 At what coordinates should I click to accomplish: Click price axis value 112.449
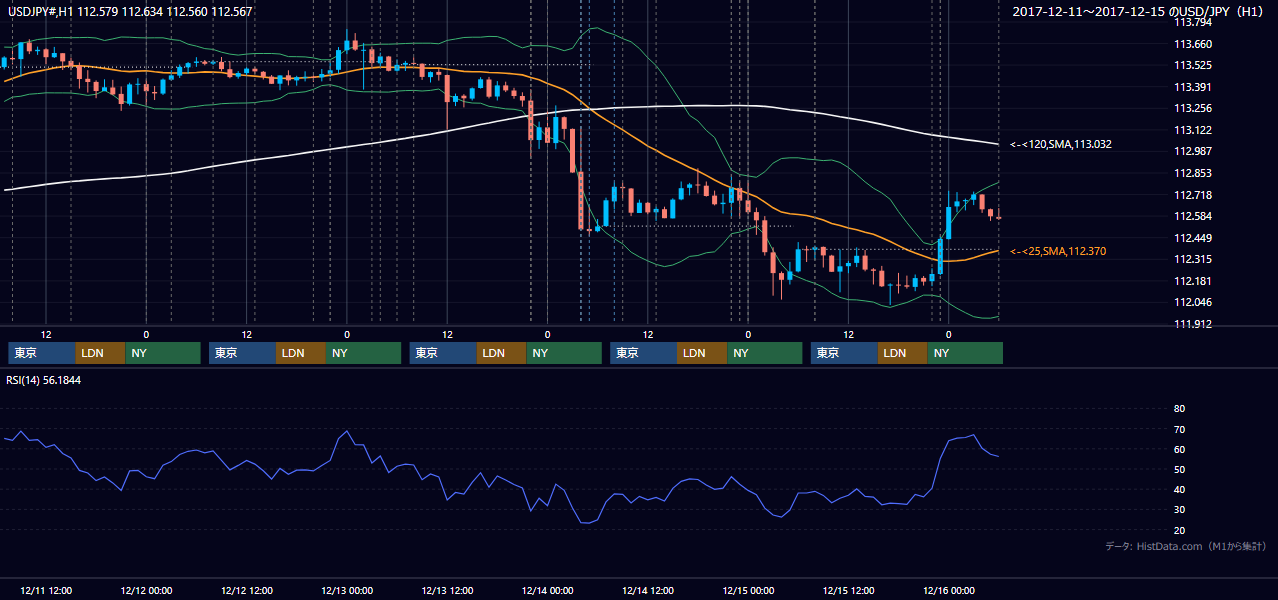pos(1192,238)
